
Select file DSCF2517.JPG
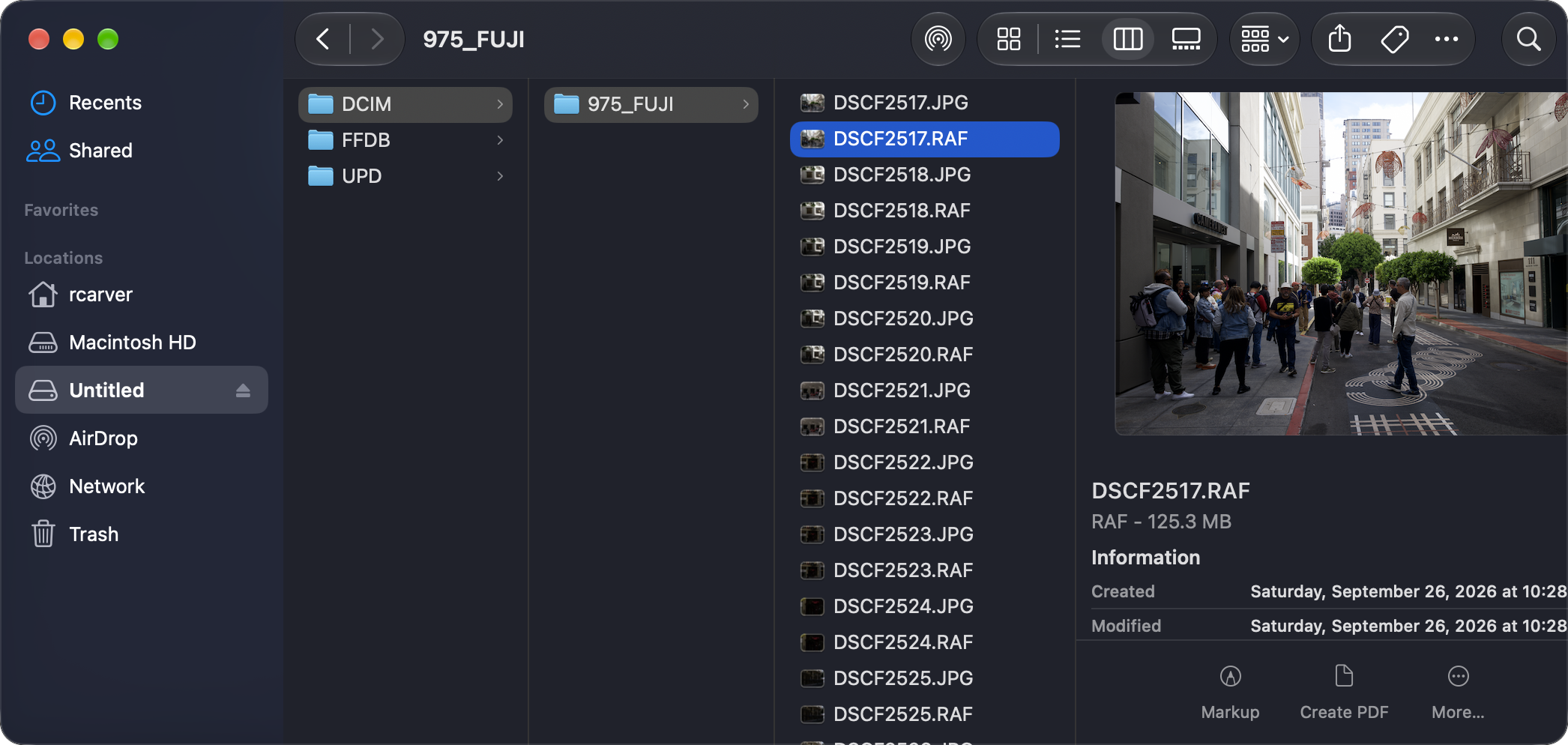[x=924, y=103]
